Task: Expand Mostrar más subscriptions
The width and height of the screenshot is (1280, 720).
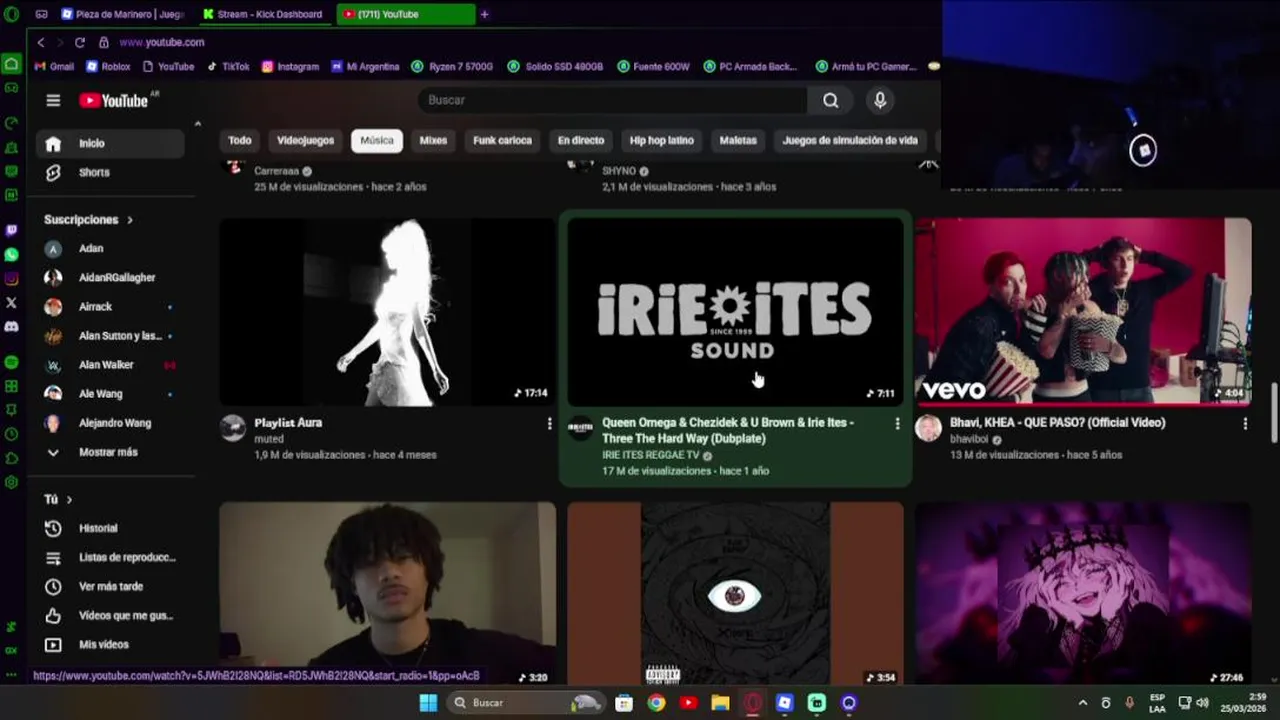Action: pyautogui.click(x=110, y=452)
